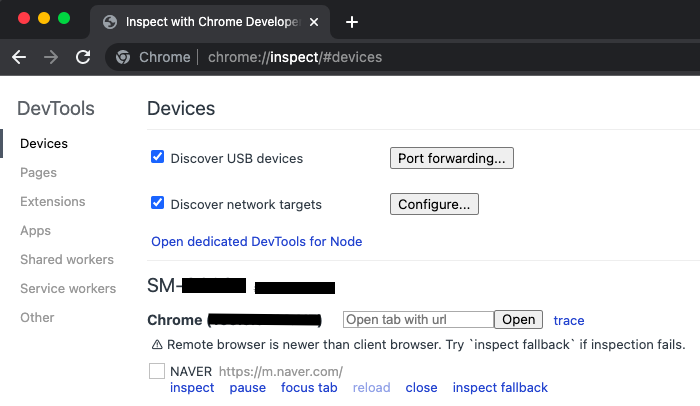Click the Devices page heading
This screenshot has width=700, height=406.
[181, 109]
